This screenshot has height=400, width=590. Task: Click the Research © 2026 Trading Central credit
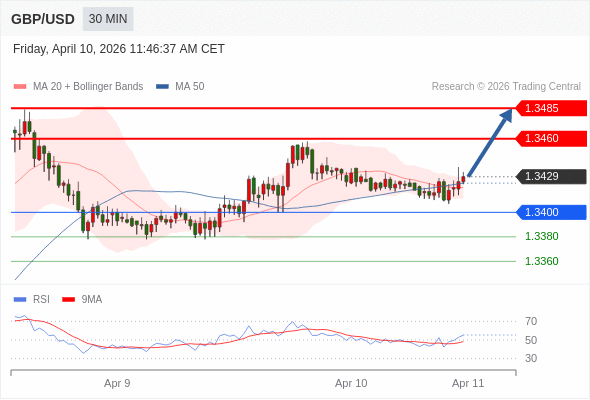[x=506, y=87]
